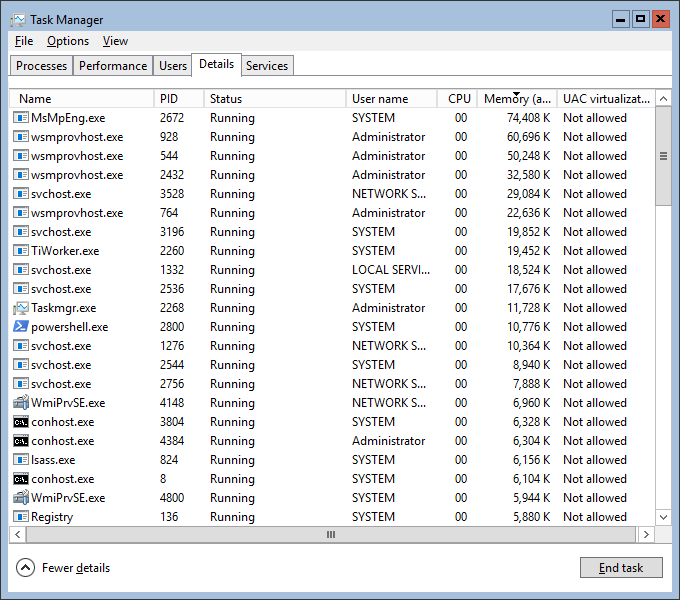Click icon of WmiPrvSE.exe PID 4800
The width and height of the screenshot is (680, 600).
pyautogui.click(x=20, y=498)
